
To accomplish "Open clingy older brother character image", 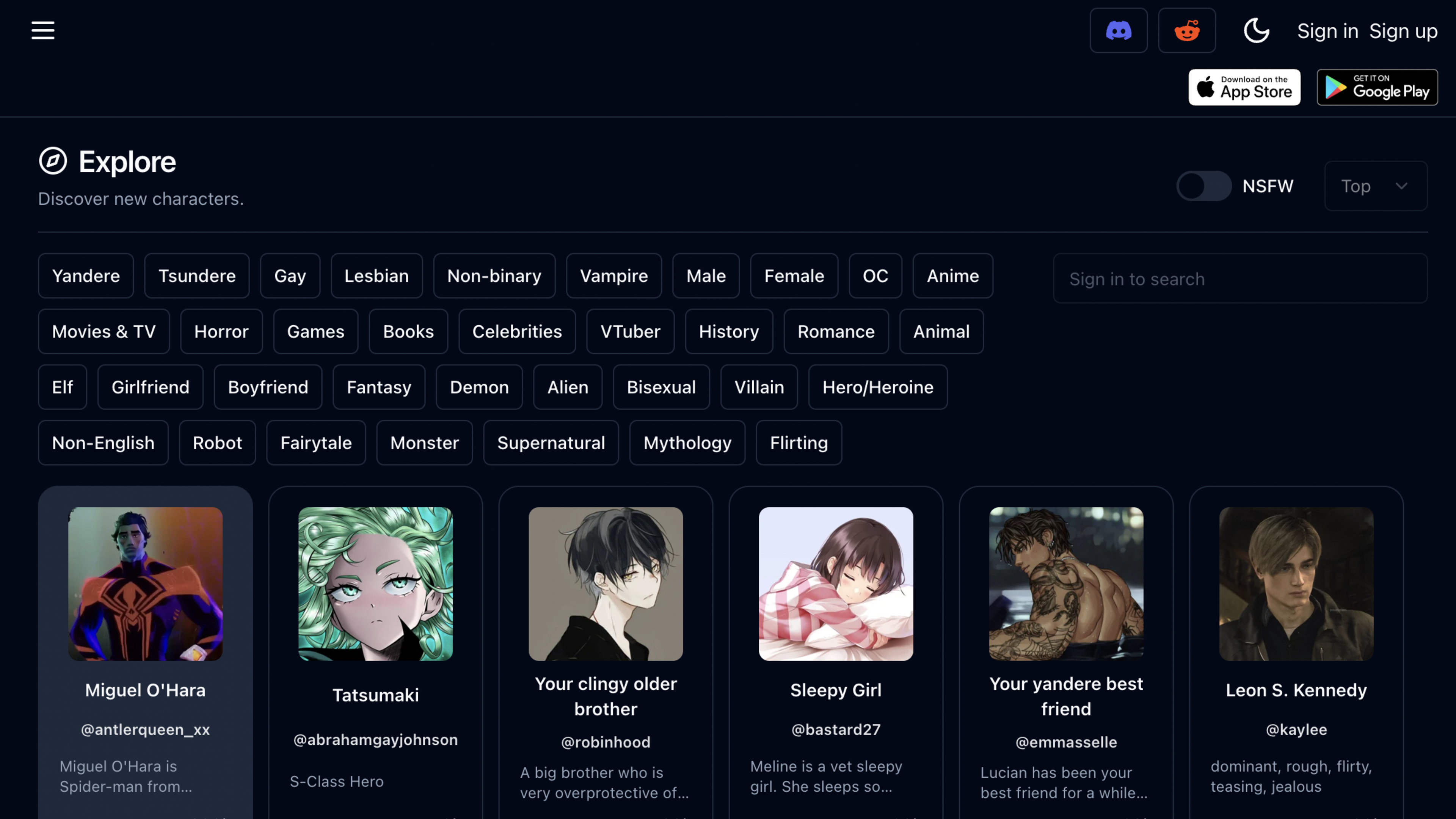I will (x=606, y=584).
